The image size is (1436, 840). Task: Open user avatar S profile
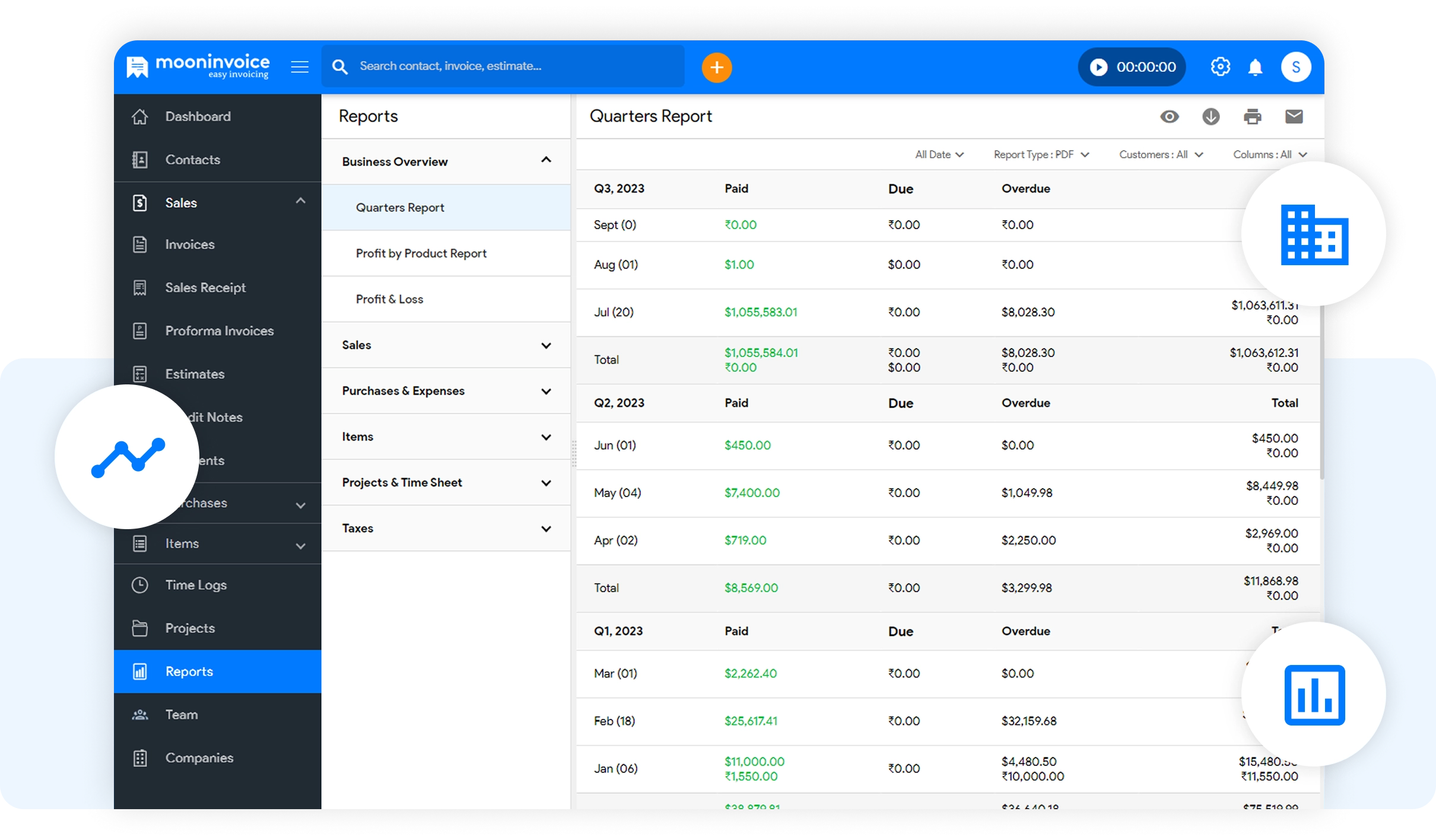[x=1295, y=67]
